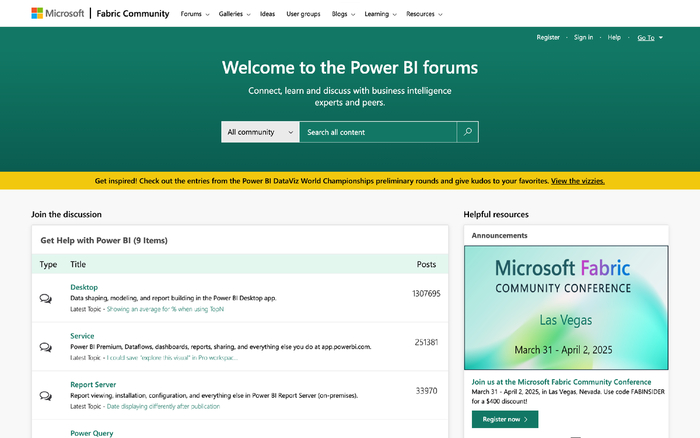The image size is (700, 438).
Task: Open the Power Query forum
Action: click(92, 433)
